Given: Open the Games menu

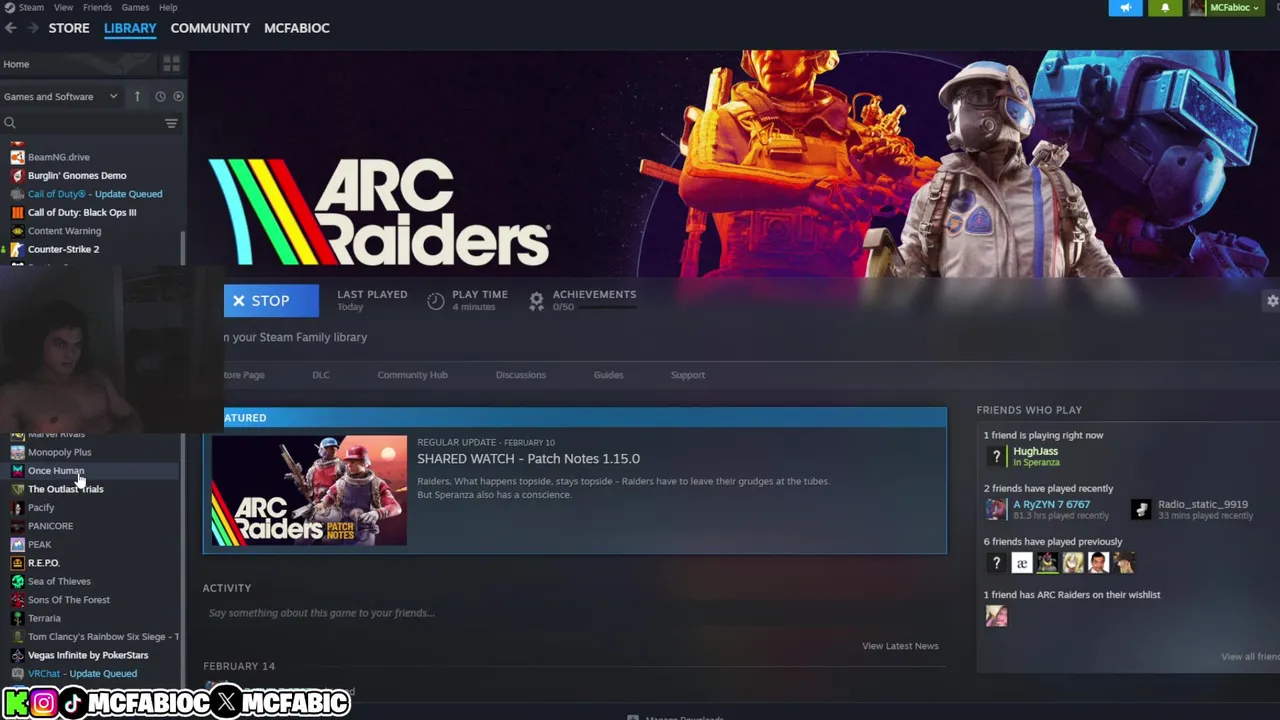Looking at the screenshot, I should 135,7.
